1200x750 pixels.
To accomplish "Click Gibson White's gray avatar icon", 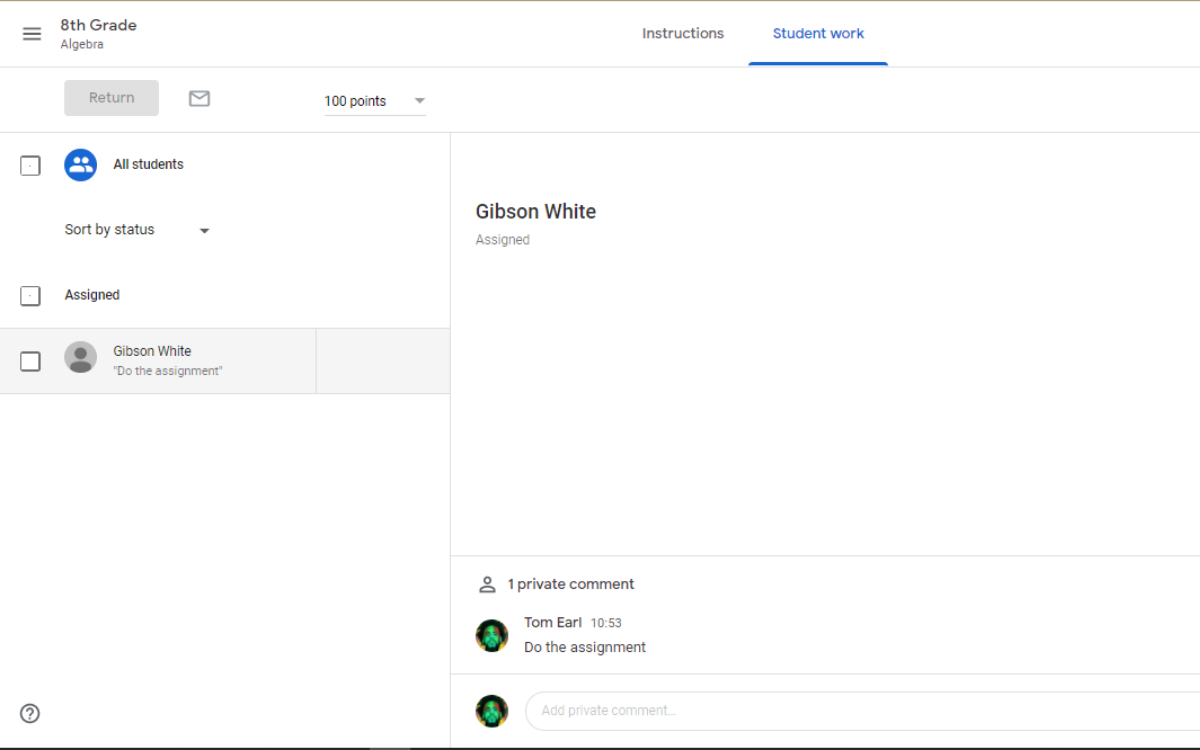I will coord(80,358).
